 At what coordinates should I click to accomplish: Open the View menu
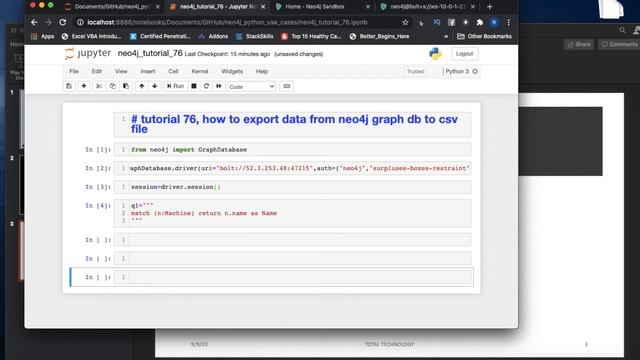tap(121, 71)
